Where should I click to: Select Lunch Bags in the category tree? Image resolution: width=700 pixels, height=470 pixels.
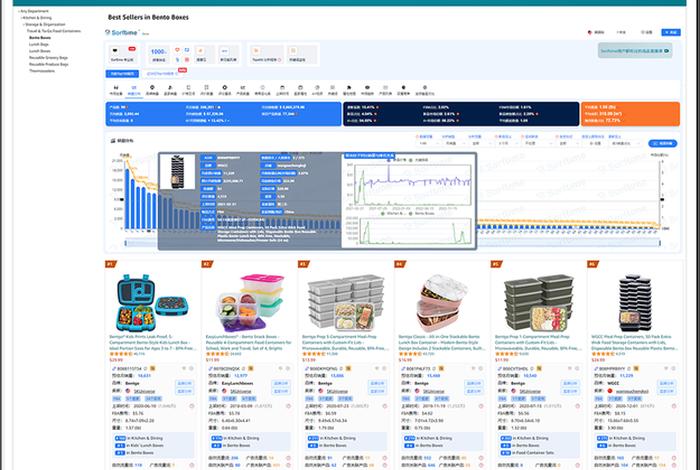(x=40, y=43)
